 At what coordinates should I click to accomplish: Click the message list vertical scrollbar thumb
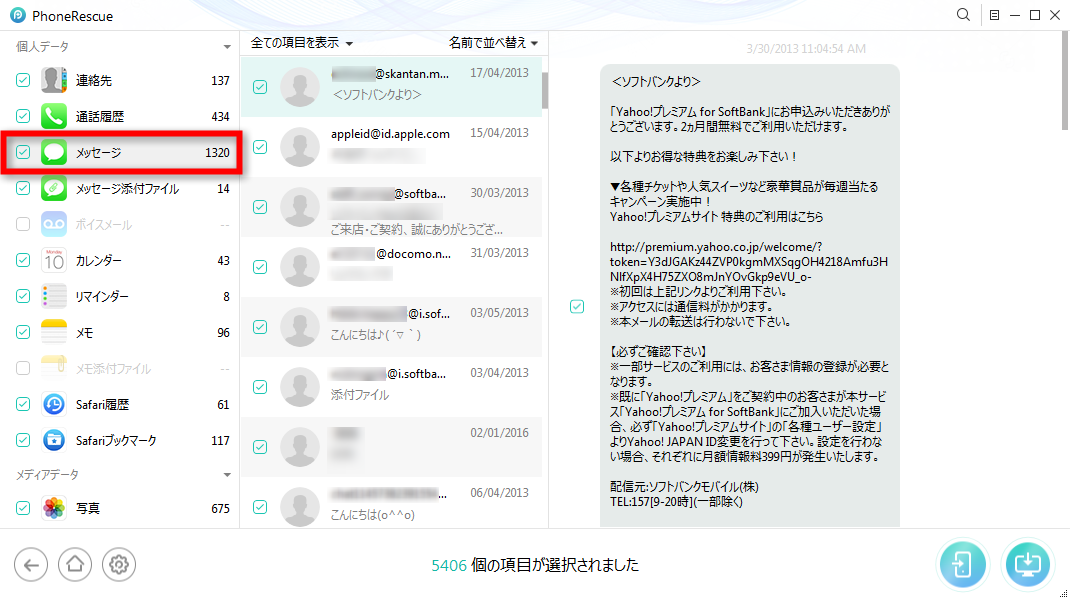545,90
